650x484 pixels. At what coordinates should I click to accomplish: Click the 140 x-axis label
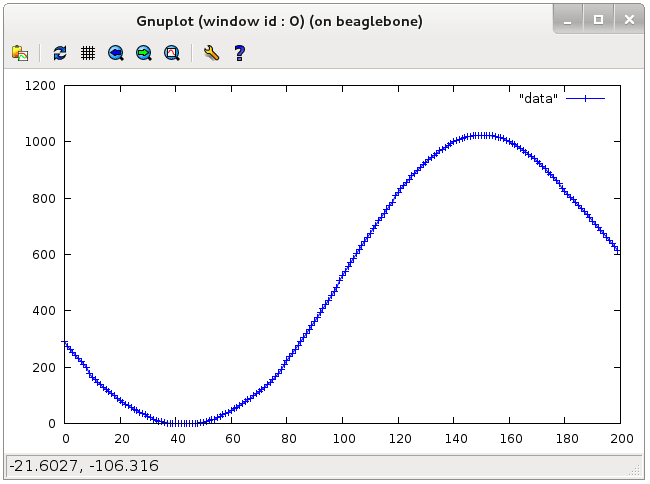click(456, 438)
